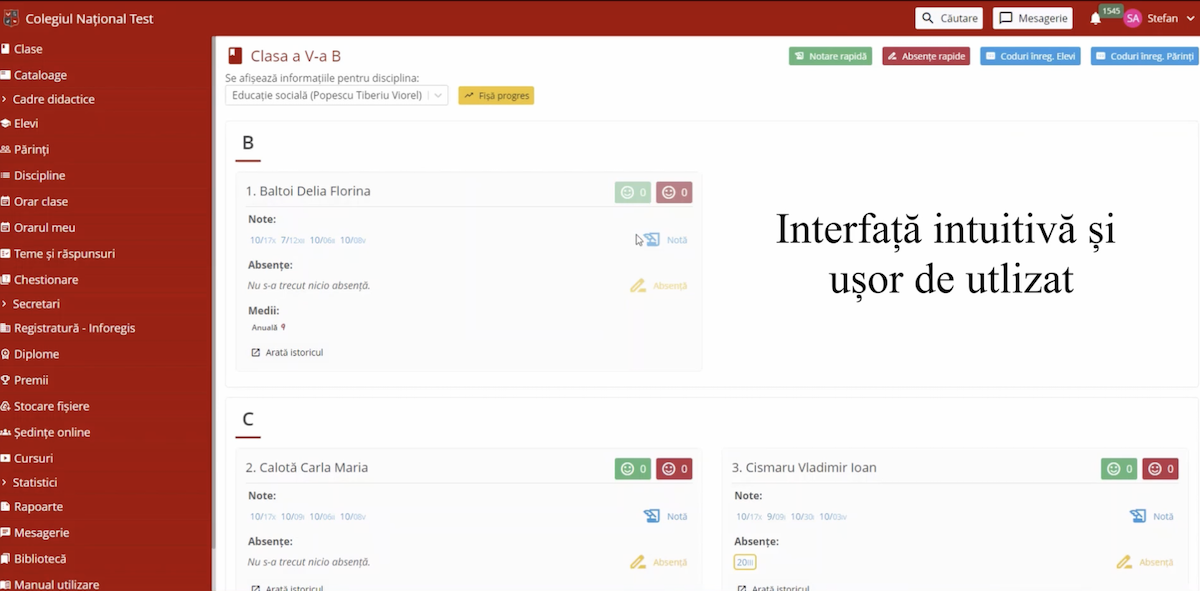
Task: Click Baltoi Delia's green positive smiley counter
Action: (x=633, y=192)
